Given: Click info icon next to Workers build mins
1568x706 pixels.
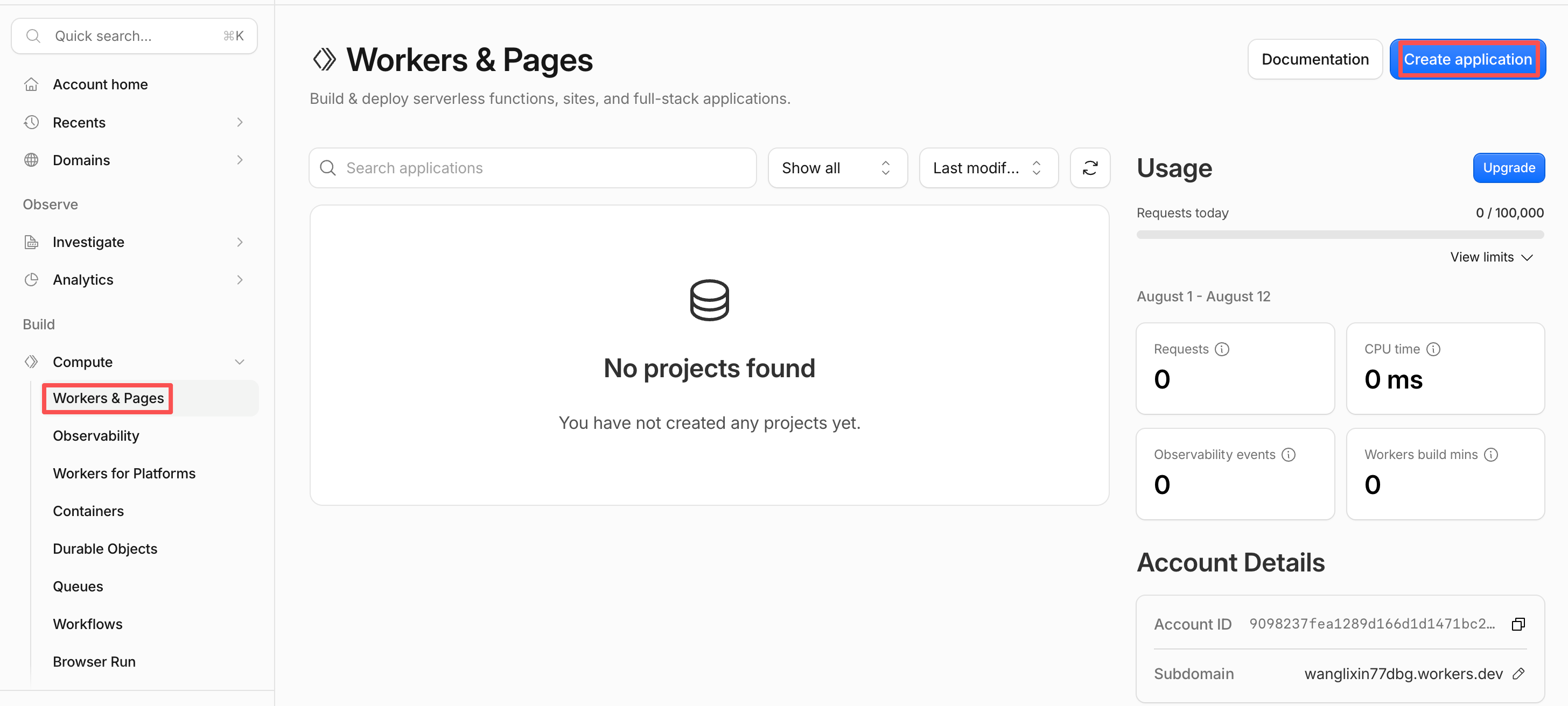Looking at the screenshot, I should tap(1490, 454).
